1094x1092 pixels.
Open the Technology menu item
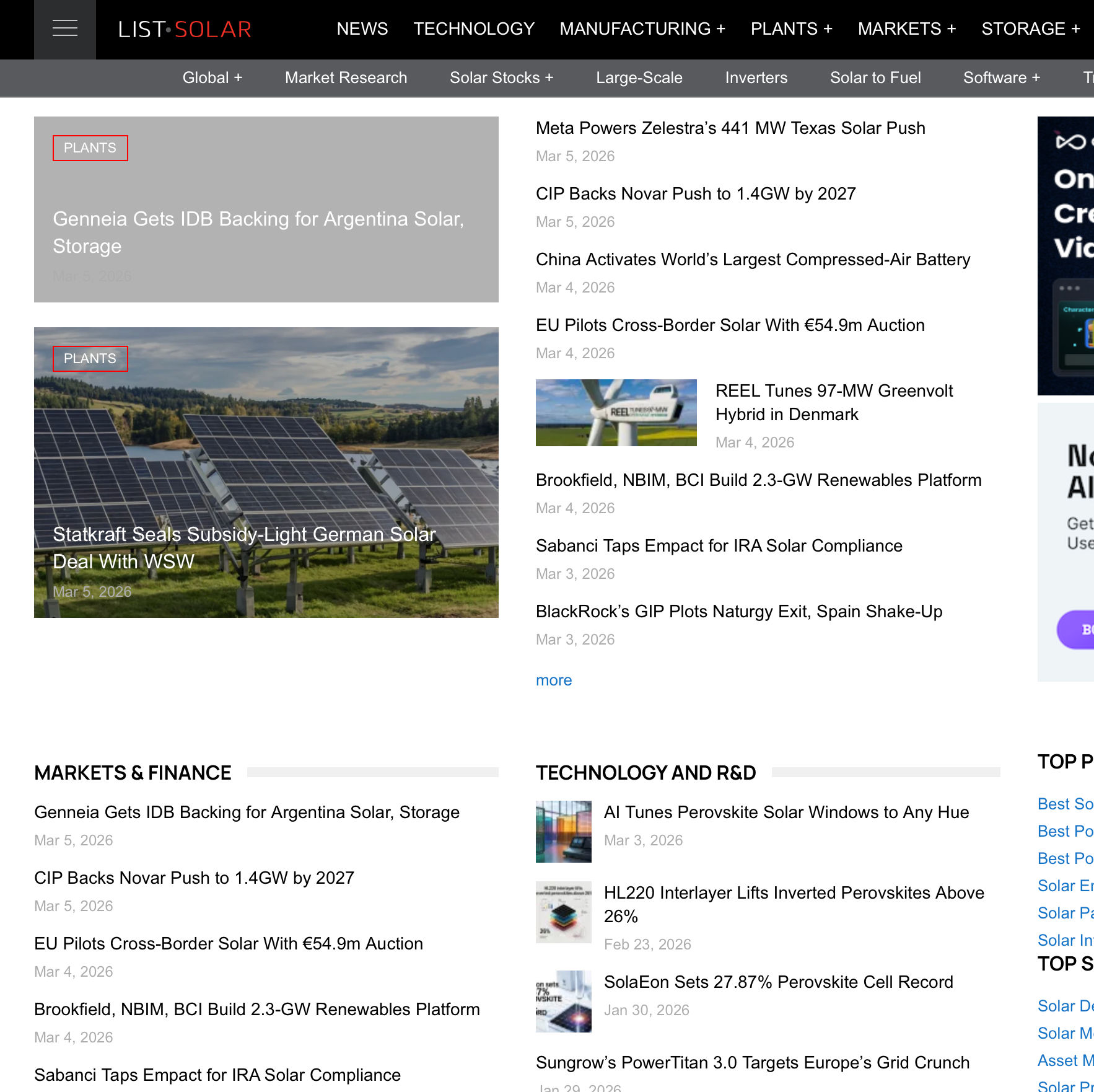click(x=474, y=29)
